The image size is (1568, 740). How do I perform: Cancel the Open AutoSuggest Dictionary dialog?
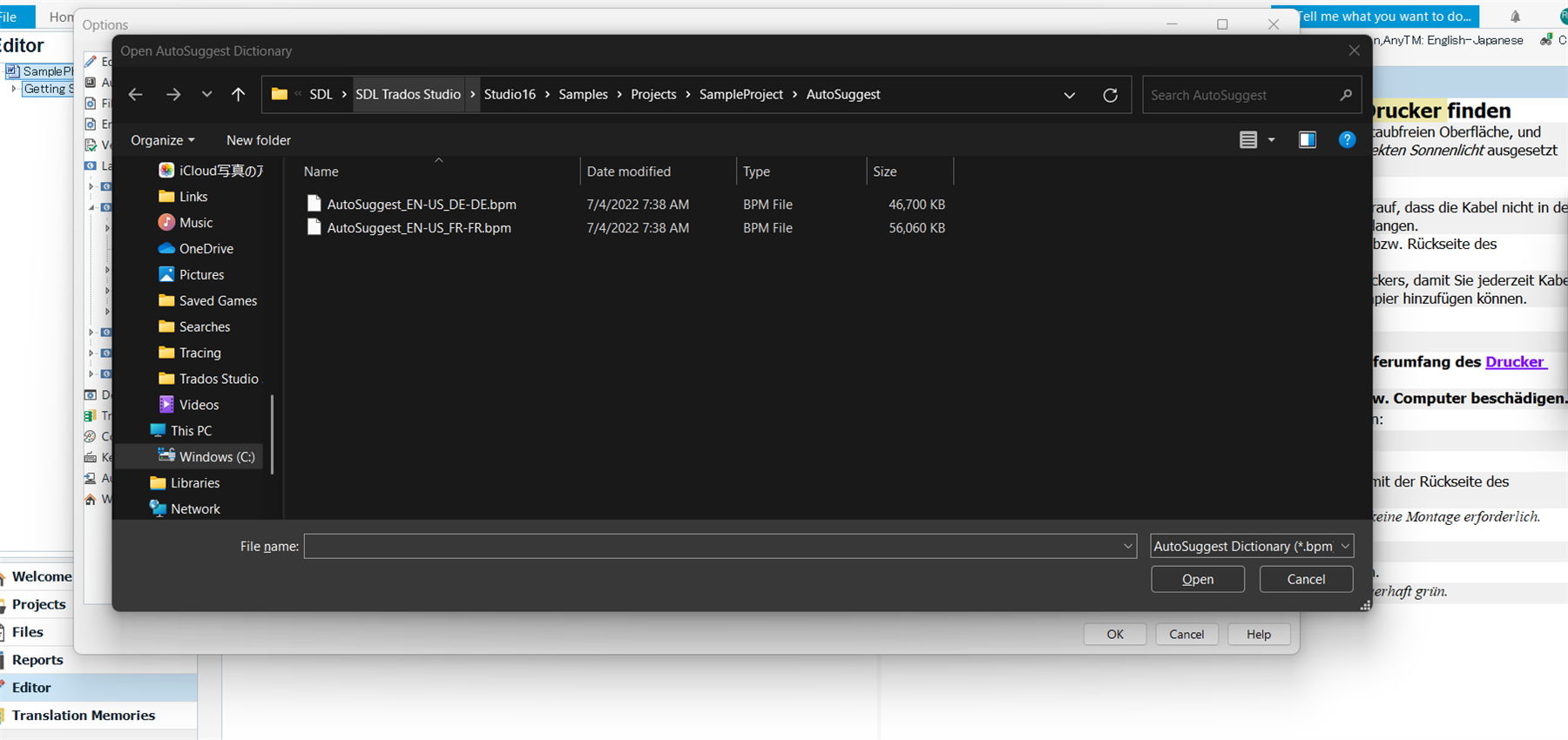pyautogui.click(x=1306, y=579)
